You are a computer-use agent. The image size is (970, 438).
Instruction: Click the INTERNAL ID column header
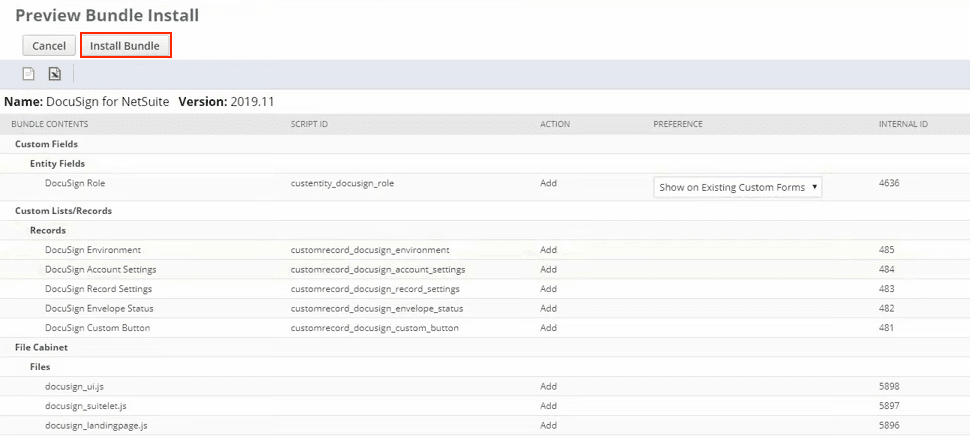pos(903,124)
